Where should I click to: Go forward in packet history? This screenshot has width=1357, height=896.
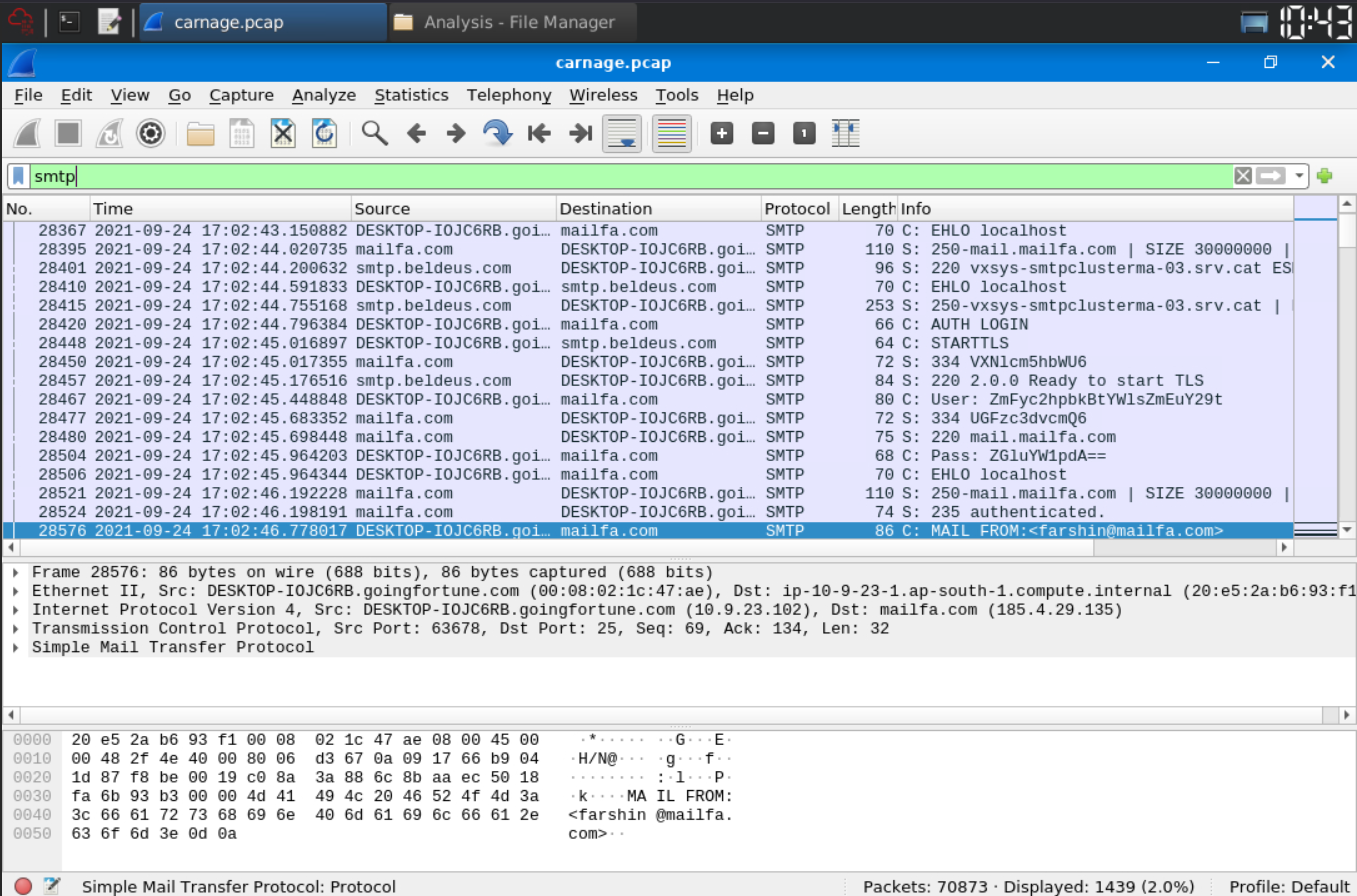click(x=456, y=133)
